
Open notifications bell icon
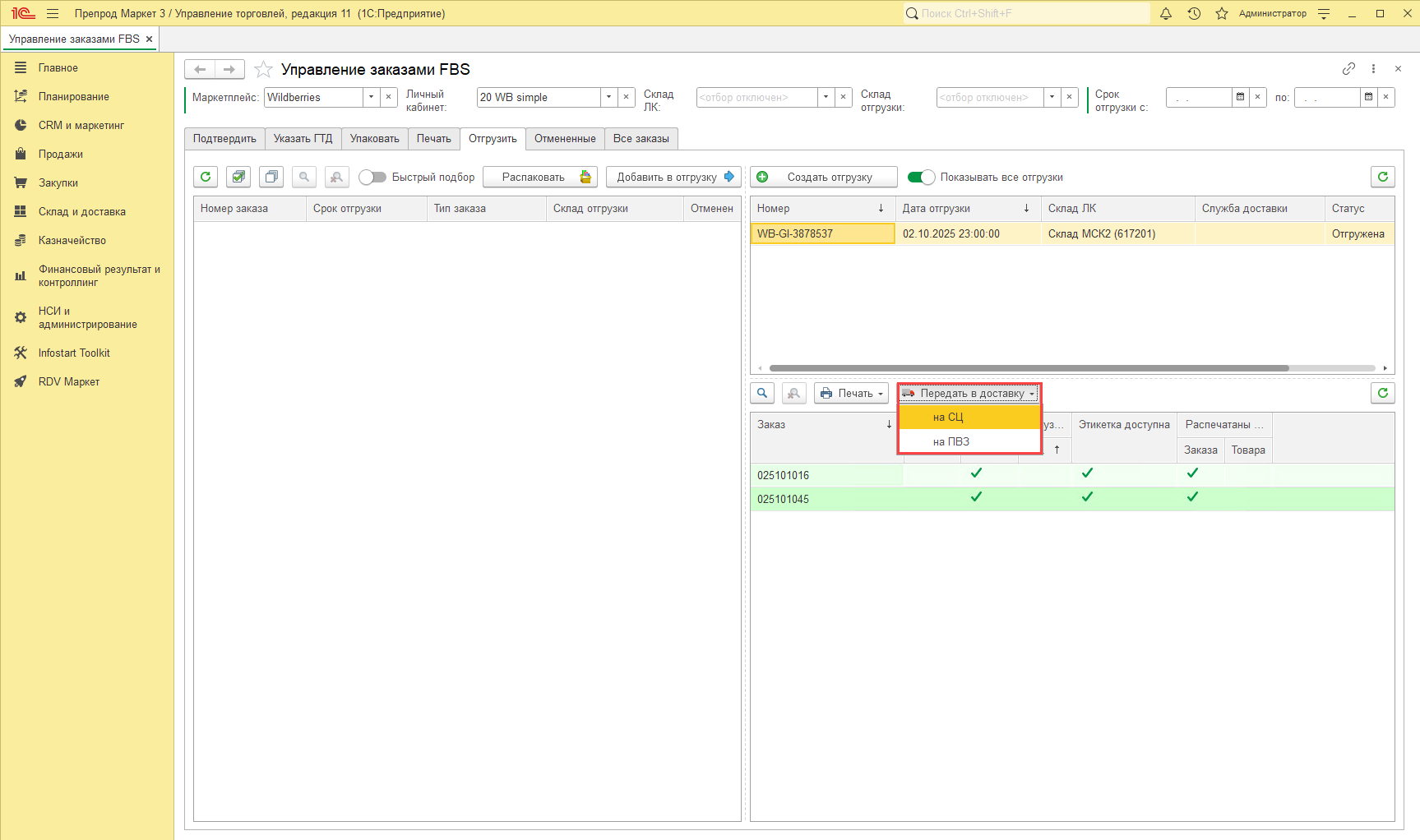point(1165,13)
